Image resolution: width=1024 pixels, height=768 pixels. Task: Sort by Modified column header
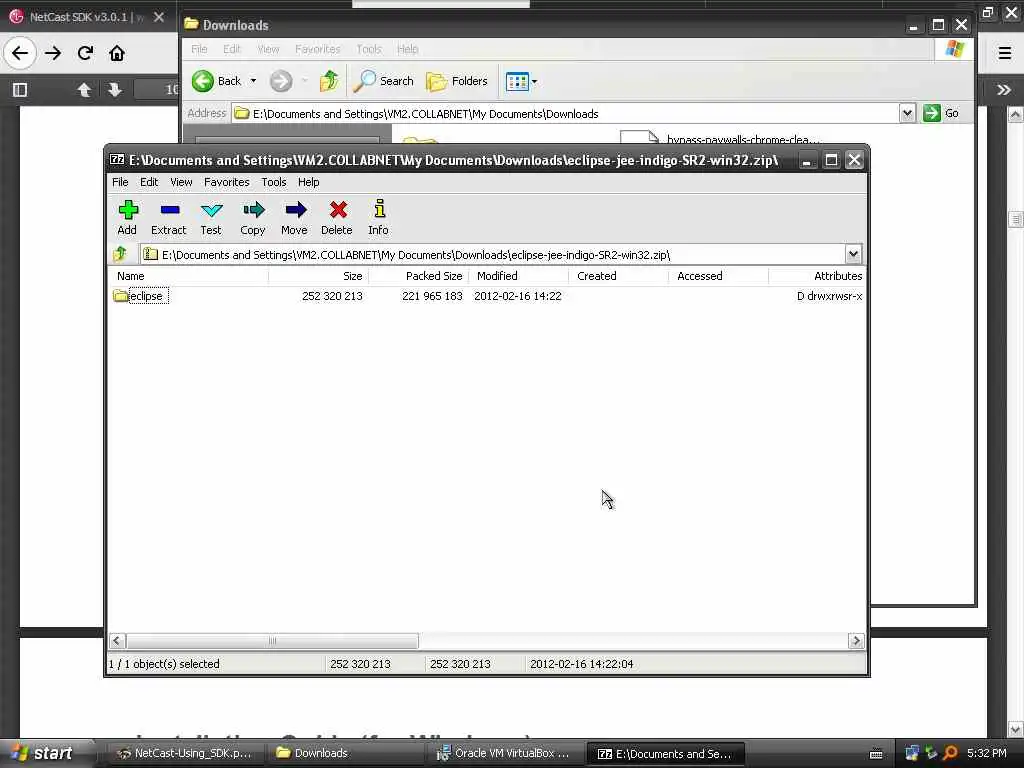point(519,276)
